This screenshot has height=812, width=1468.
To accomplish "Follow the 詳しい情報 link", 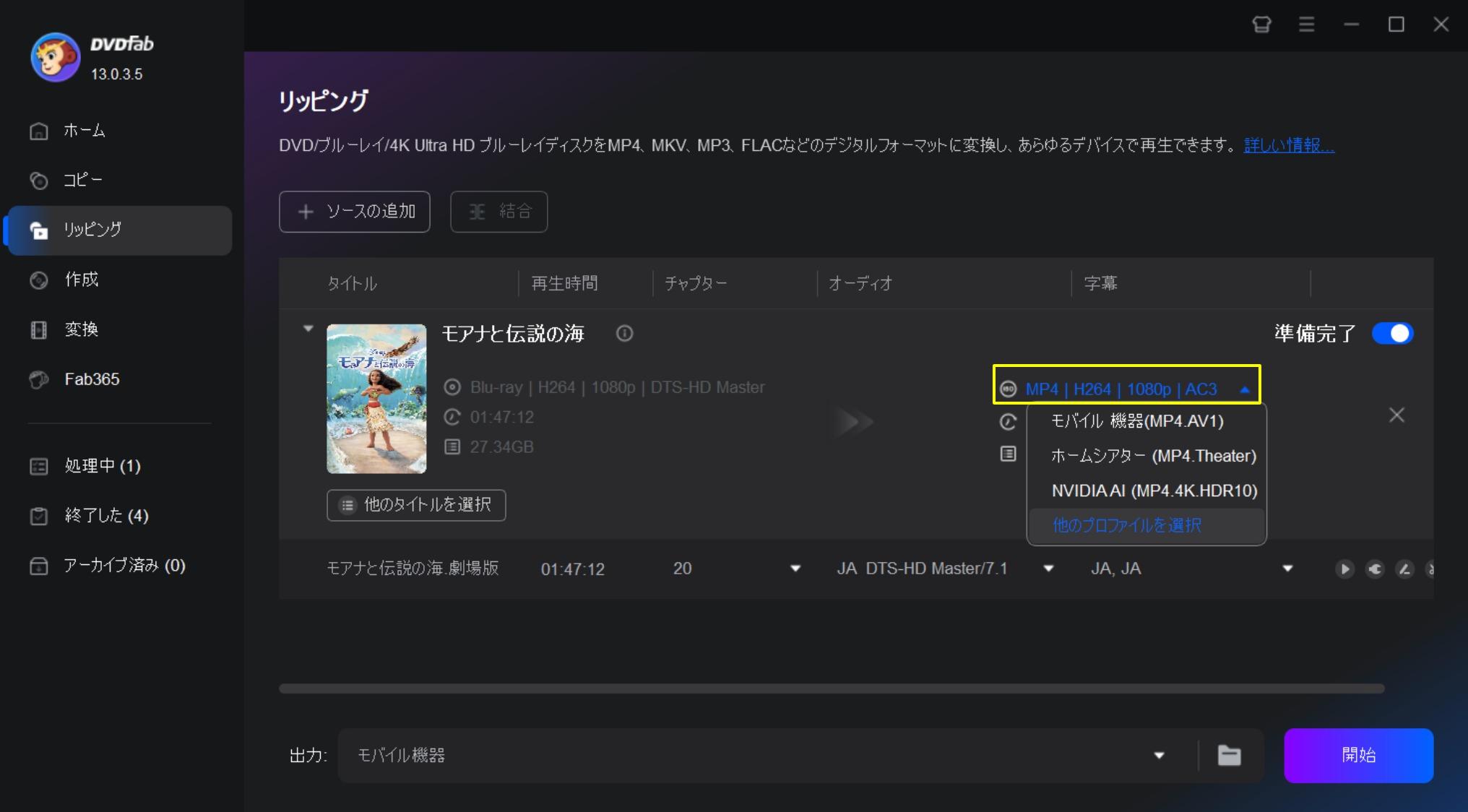I will point(1289,145).
